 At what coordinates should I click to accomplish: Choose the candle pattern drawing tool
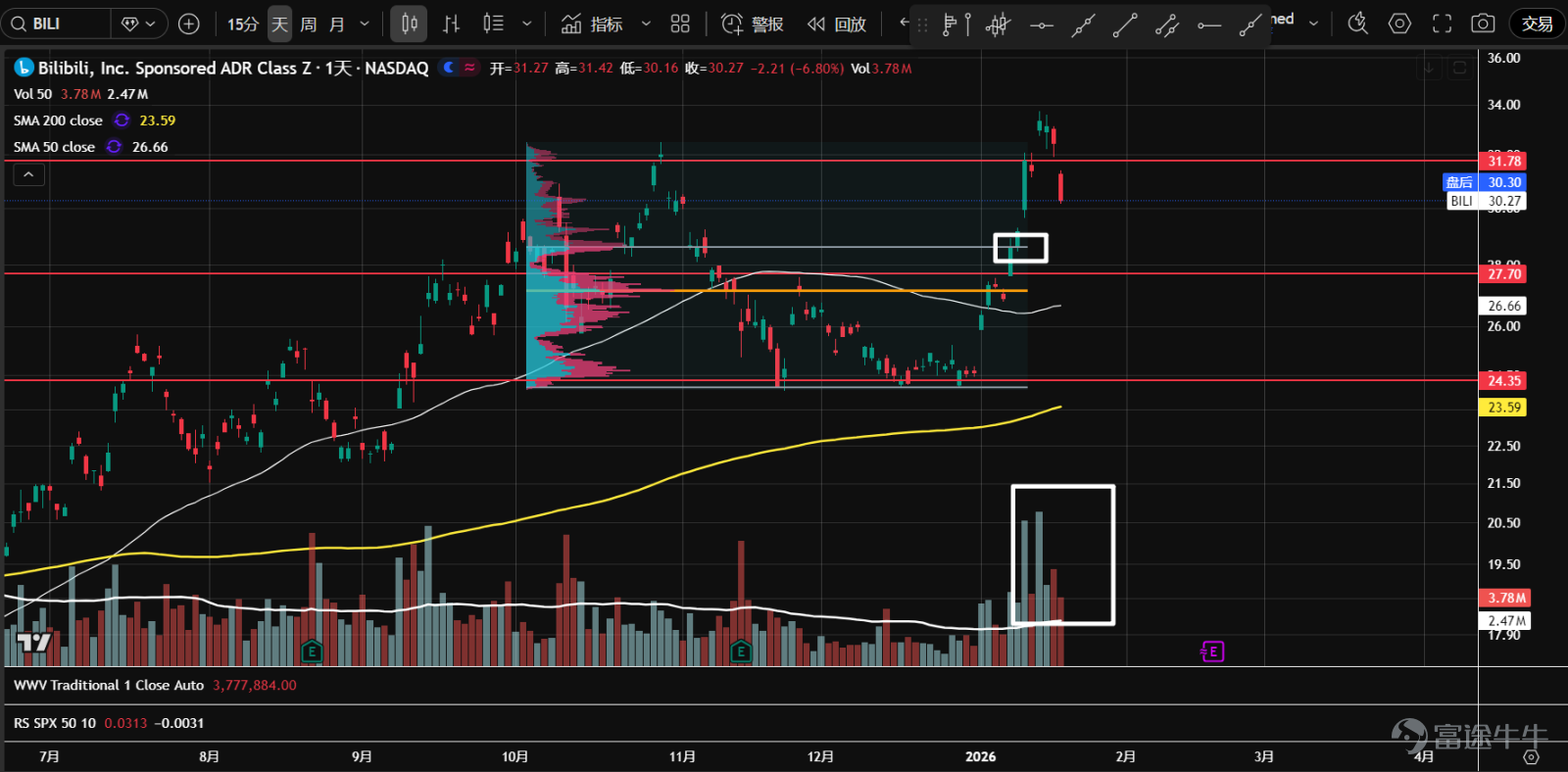coord(998,25)
